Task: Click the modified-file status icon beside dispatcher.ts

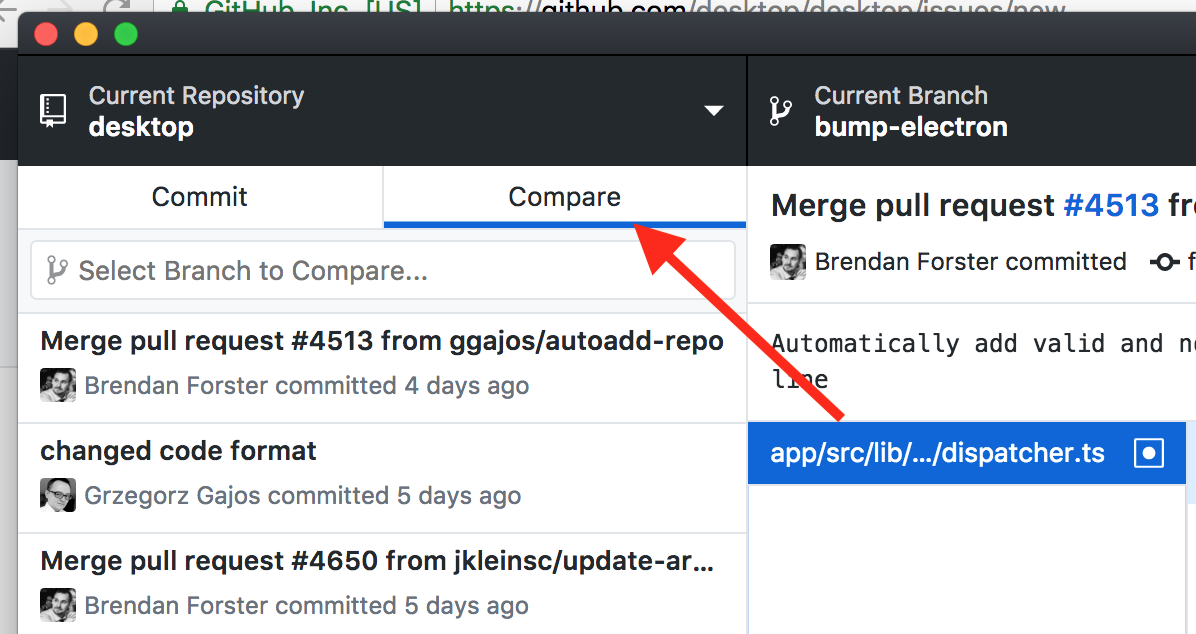Action: (1149, 452)
